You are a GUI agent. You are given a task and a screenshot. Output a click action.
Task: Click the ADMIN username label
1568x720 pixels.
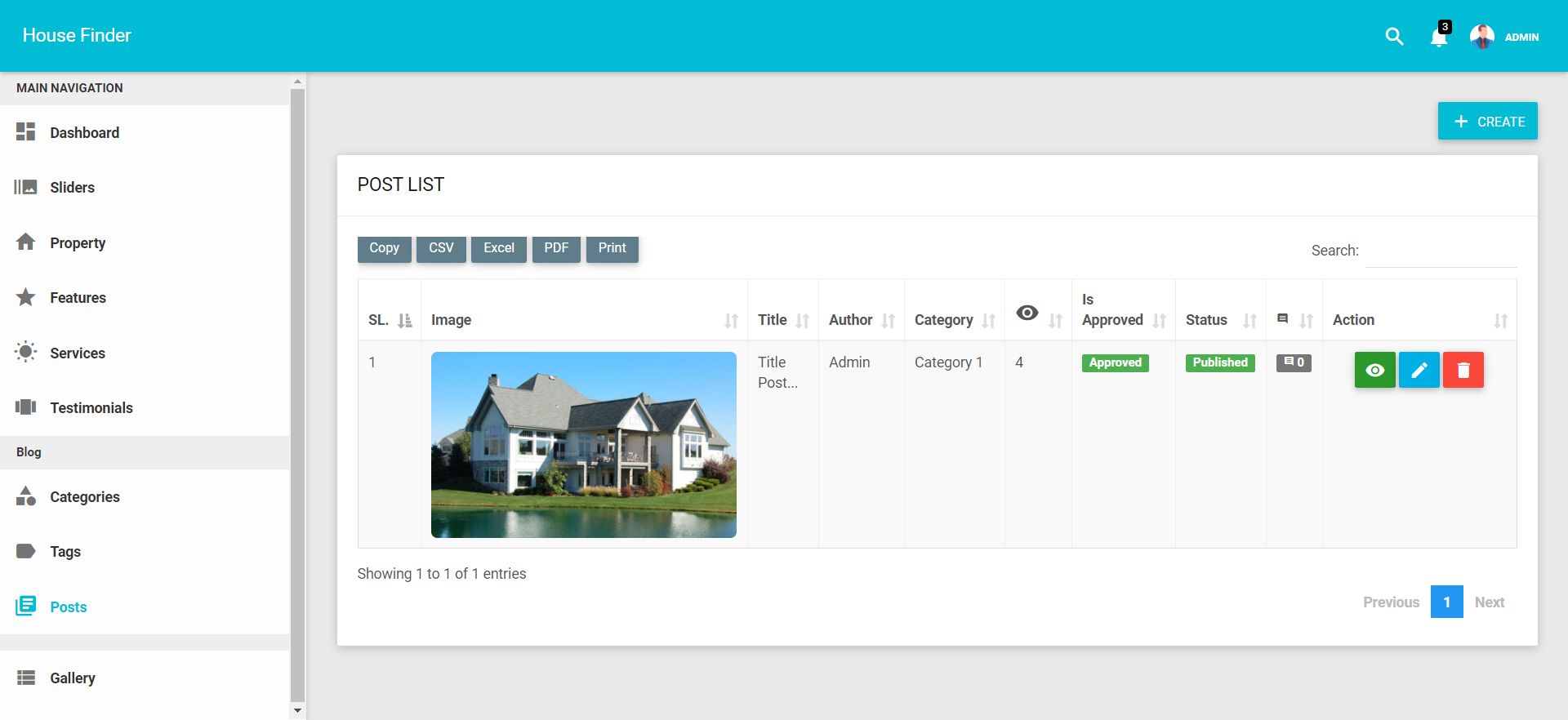click(x=1521, y=37)
